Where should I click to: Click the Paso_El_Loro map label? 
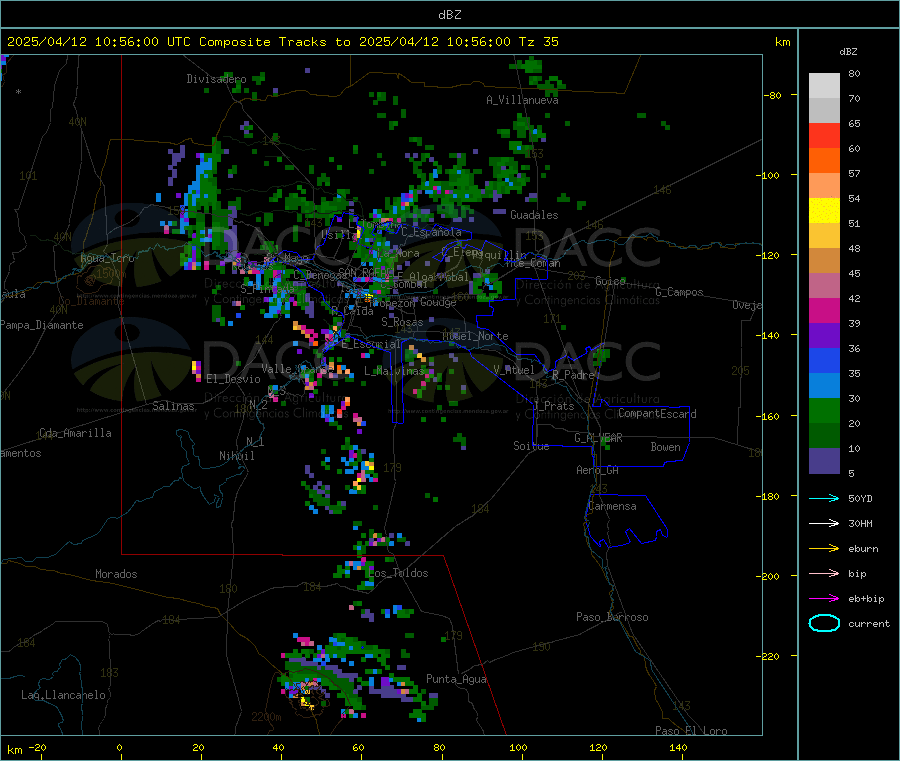691,731
